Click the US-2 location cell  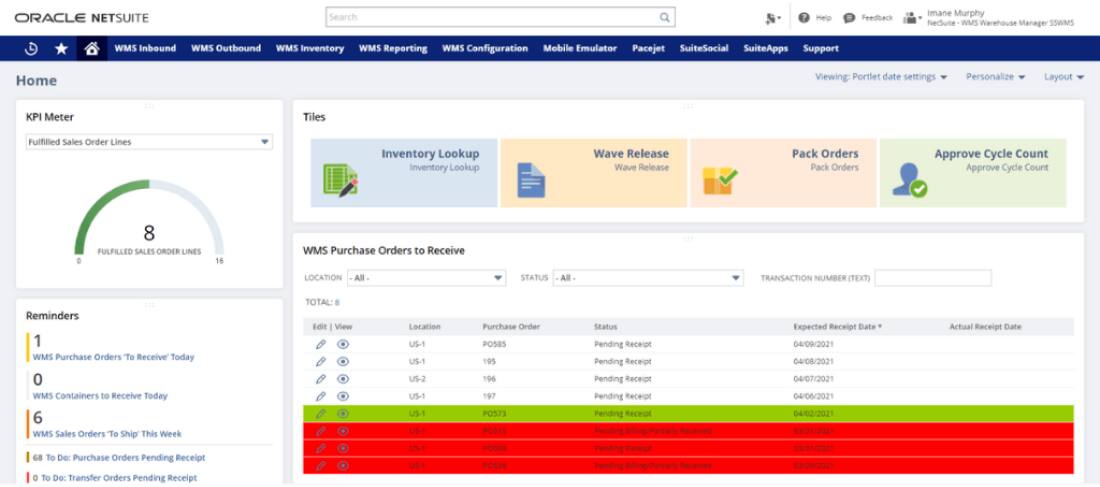coord(417,379)
